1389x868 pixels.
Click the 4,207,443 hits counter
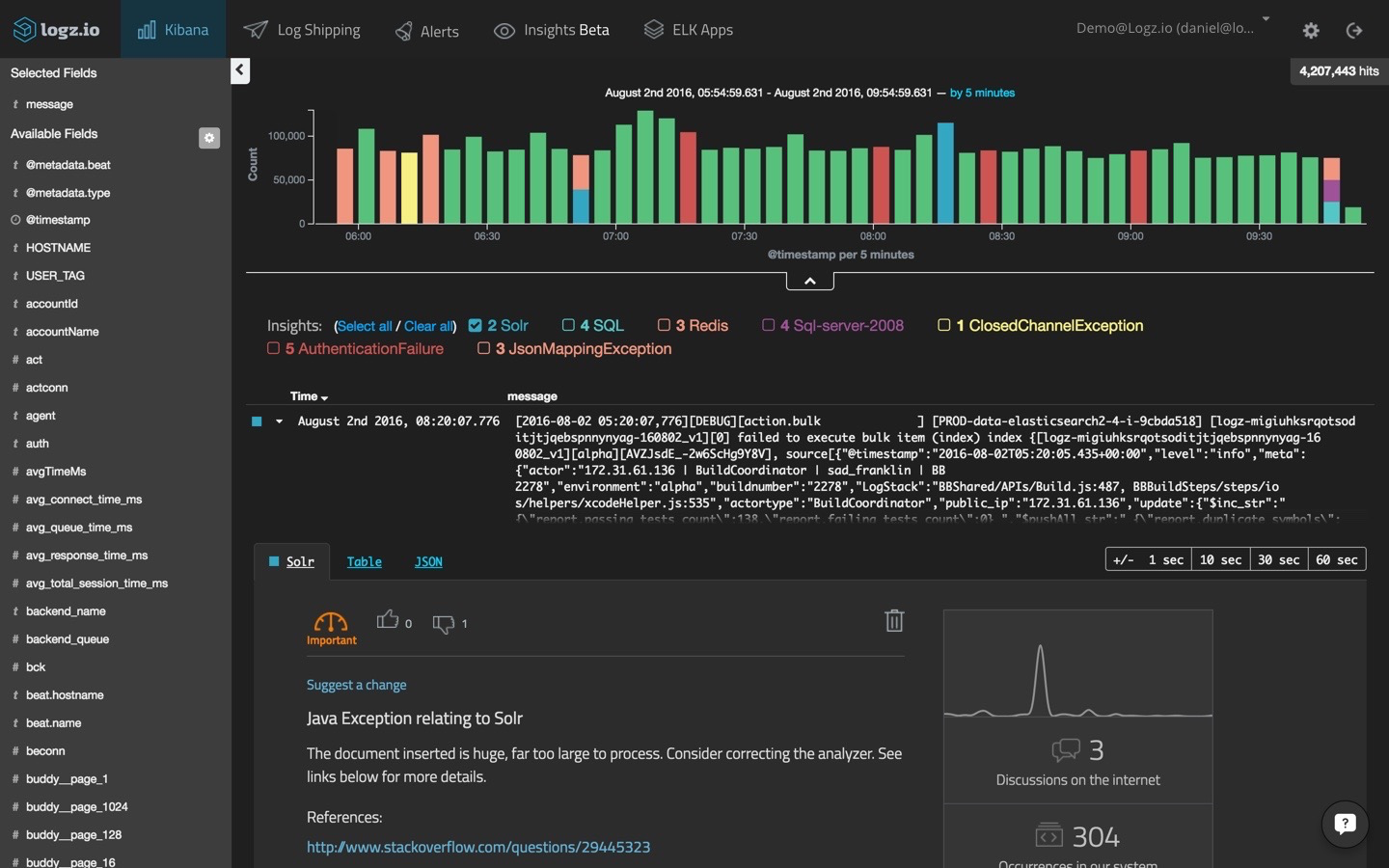[1339, 71]
